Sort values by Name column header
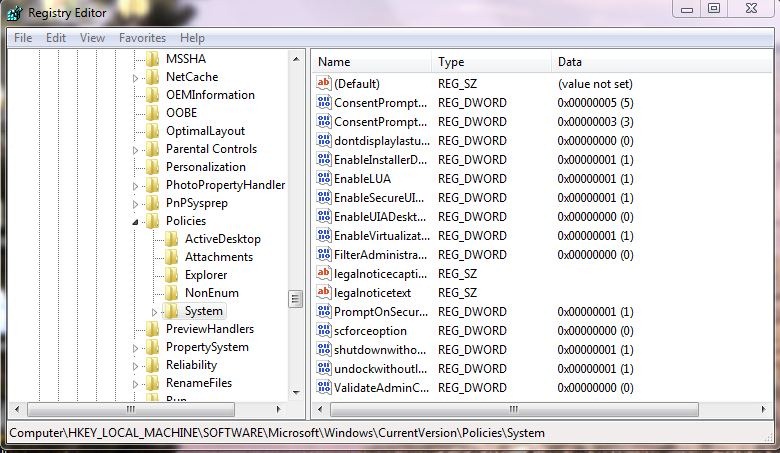 [x=370, y=62]
